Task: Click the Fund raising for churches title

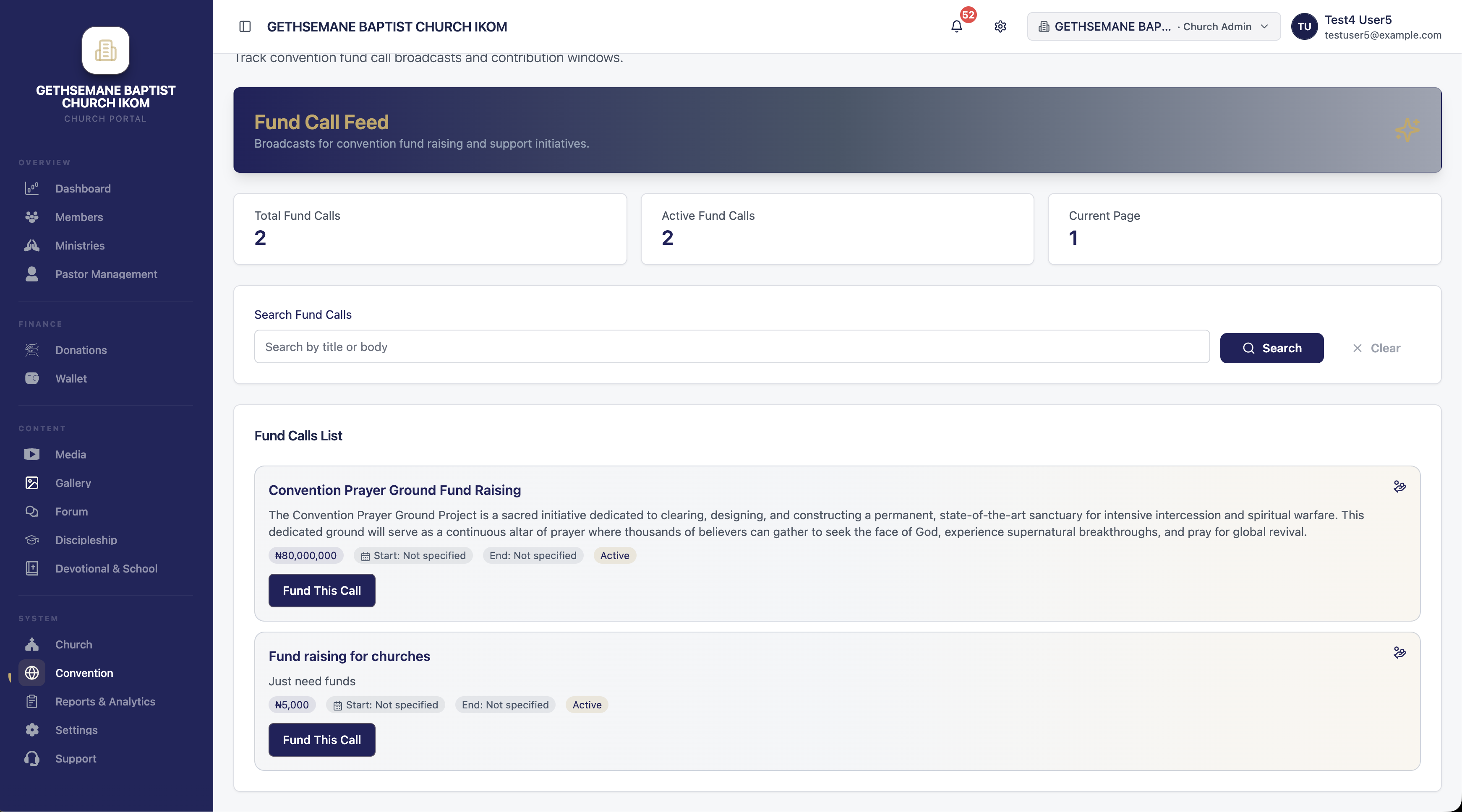Action: pyautogui.click(x=349, y=656)
